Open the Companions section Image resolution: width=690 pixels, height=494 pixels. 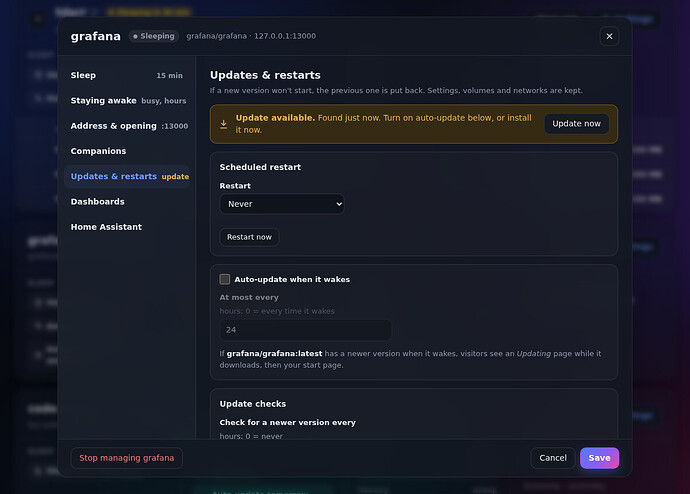coord(127,151)
